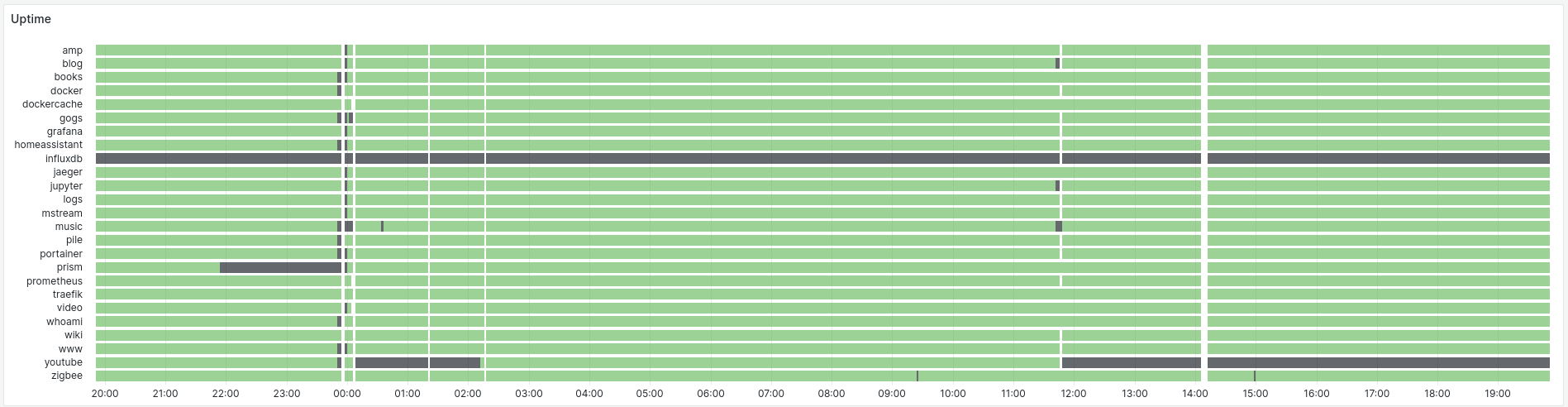Select the zigbee blip near 09:30
The width and height of the screenshot is (1568, 407).
coord(917,376)
